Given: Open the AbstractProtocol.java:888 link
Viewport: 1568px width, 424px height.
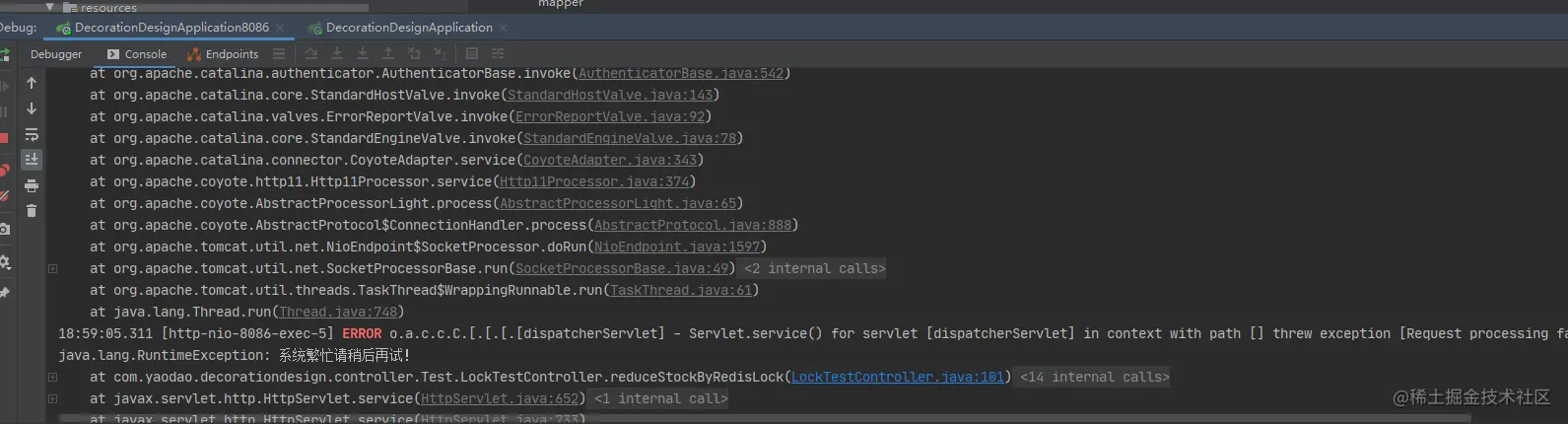Looking at the screenshot, I should pos(693,225).
